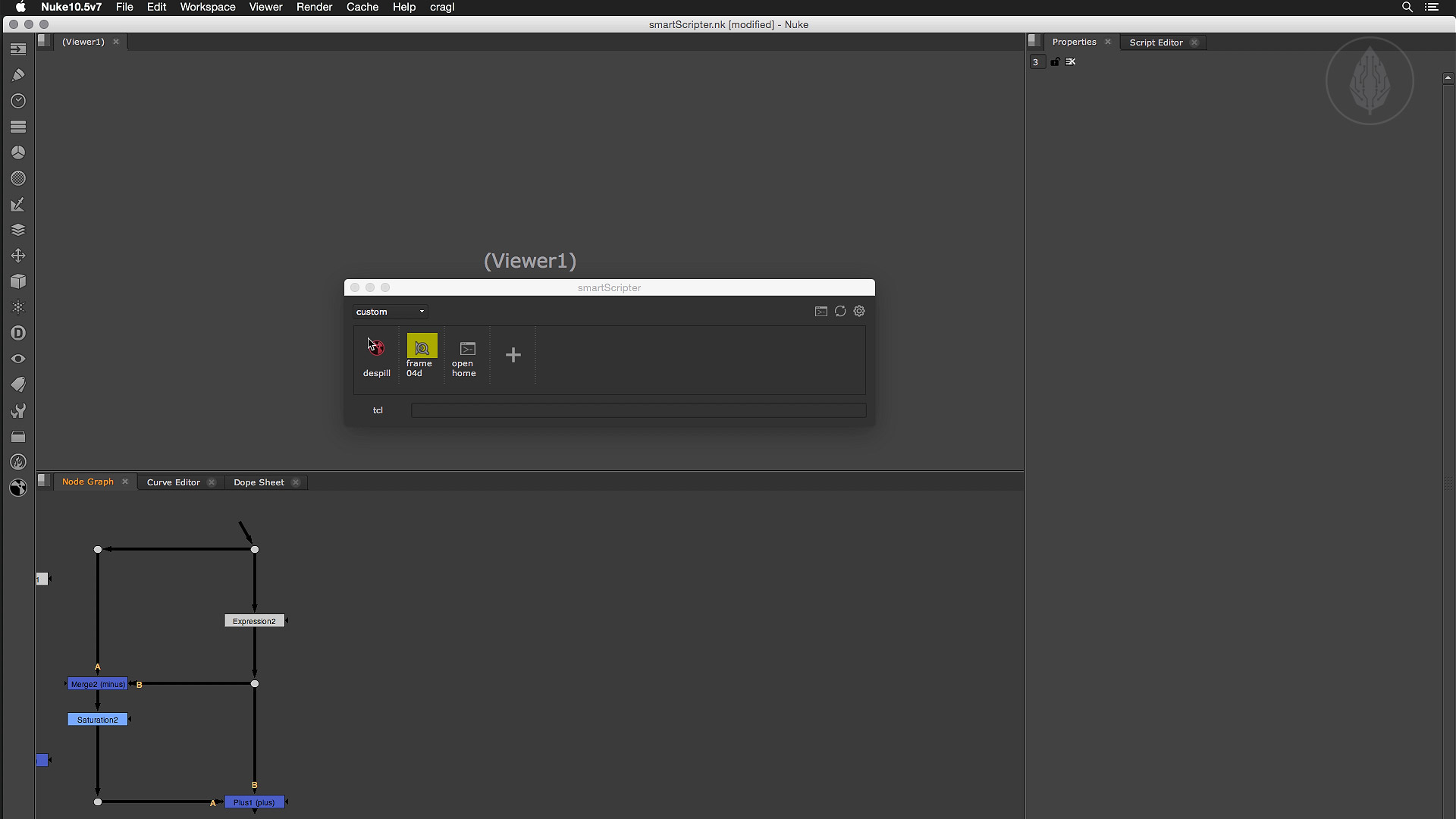The width and height of the screenshot is (1456, 819).
Task: Run the despill command button
Action: point(376,349)
